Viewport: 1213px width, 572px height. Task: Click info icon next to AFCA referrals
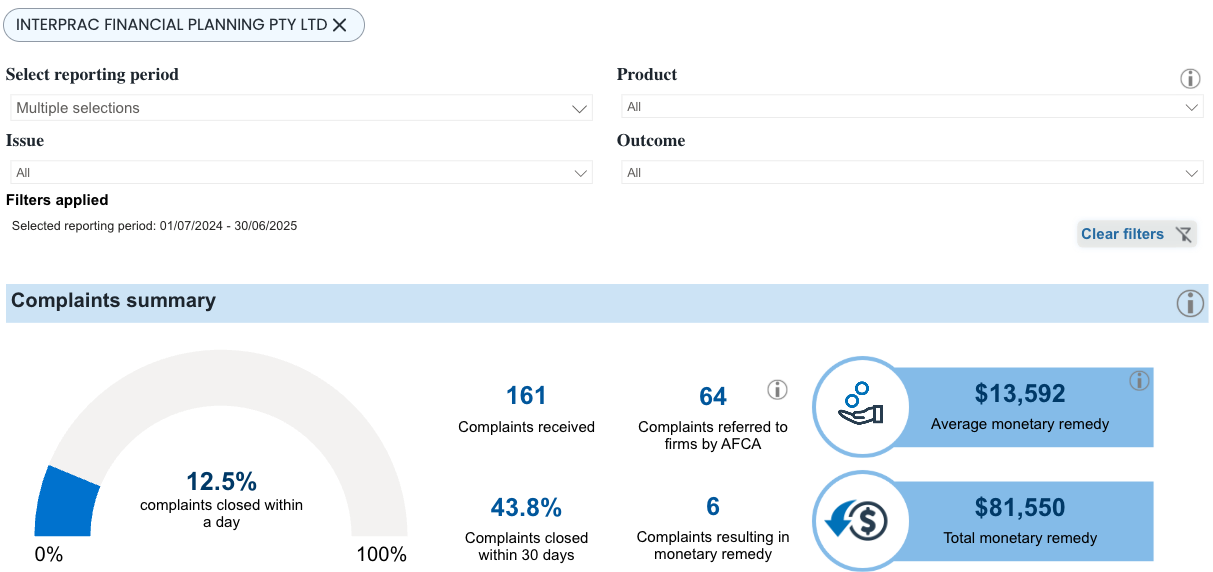click(777, 389)
